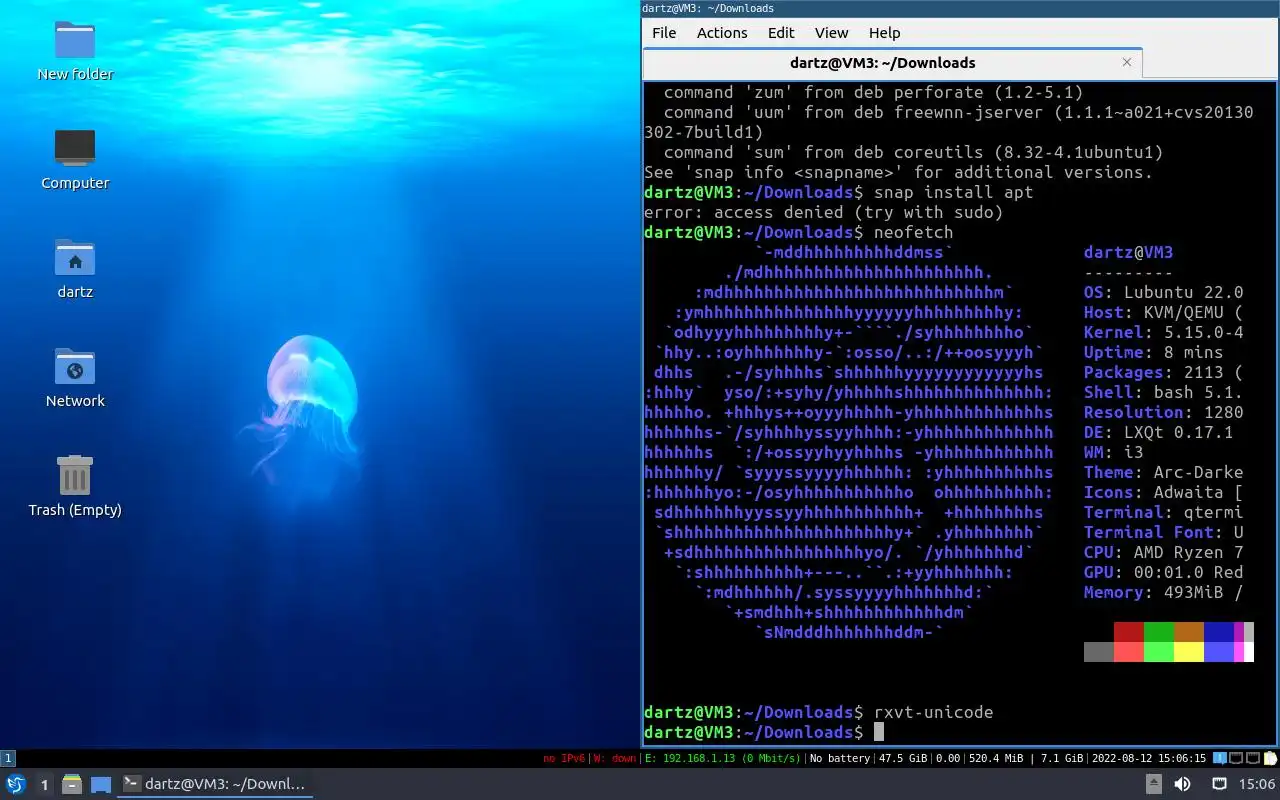Click the 'No battery' status entry
Image resolution: width=1280 pixels, height=800 pixels.
(840, 758)
